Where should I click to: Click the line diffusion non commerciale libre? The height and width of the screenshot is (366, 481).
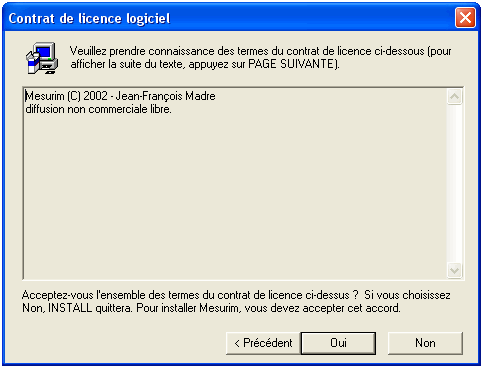pyautogui.click(x=99, y=109)
